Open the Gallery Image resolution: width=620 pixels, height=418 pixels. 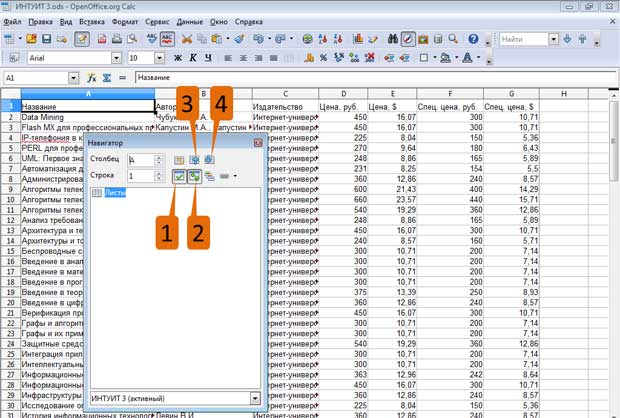[423, 39]
